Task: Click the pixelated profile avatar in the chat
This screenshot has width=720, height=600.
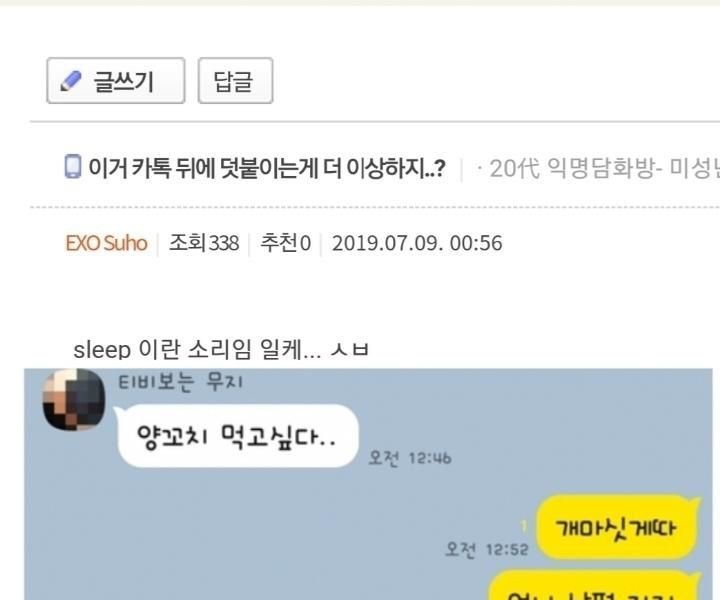Action: click(73, 399)
